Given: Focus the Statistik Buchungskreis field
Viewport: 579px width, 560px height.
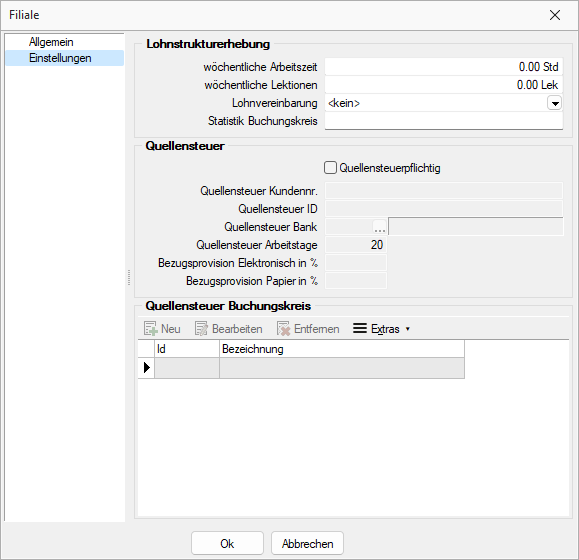Looking at the screenshot, I should [444, 121].
